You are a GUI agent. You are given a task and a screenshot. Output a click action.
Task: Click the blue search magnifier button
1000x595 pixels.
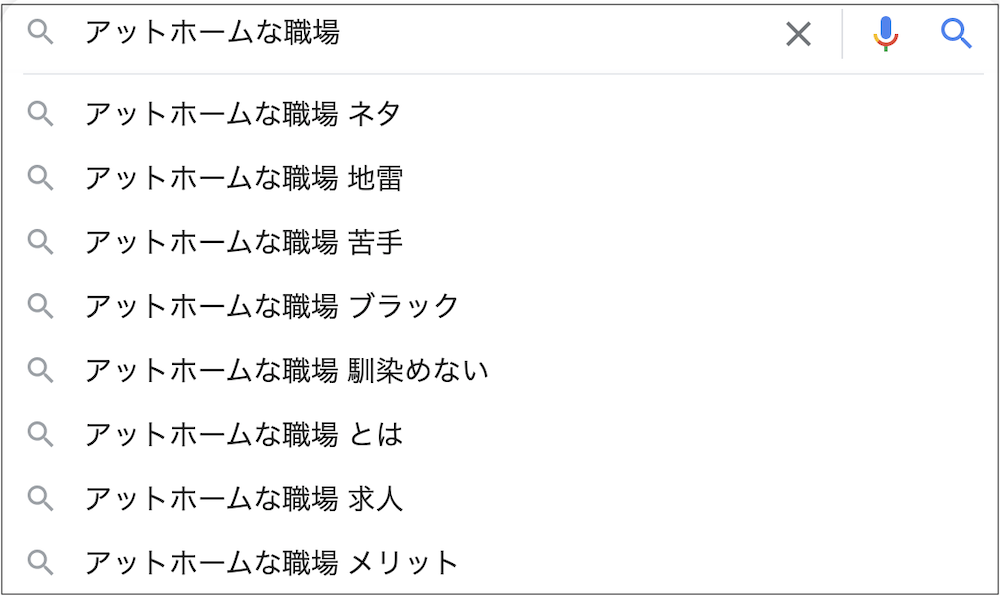point(956,33)
